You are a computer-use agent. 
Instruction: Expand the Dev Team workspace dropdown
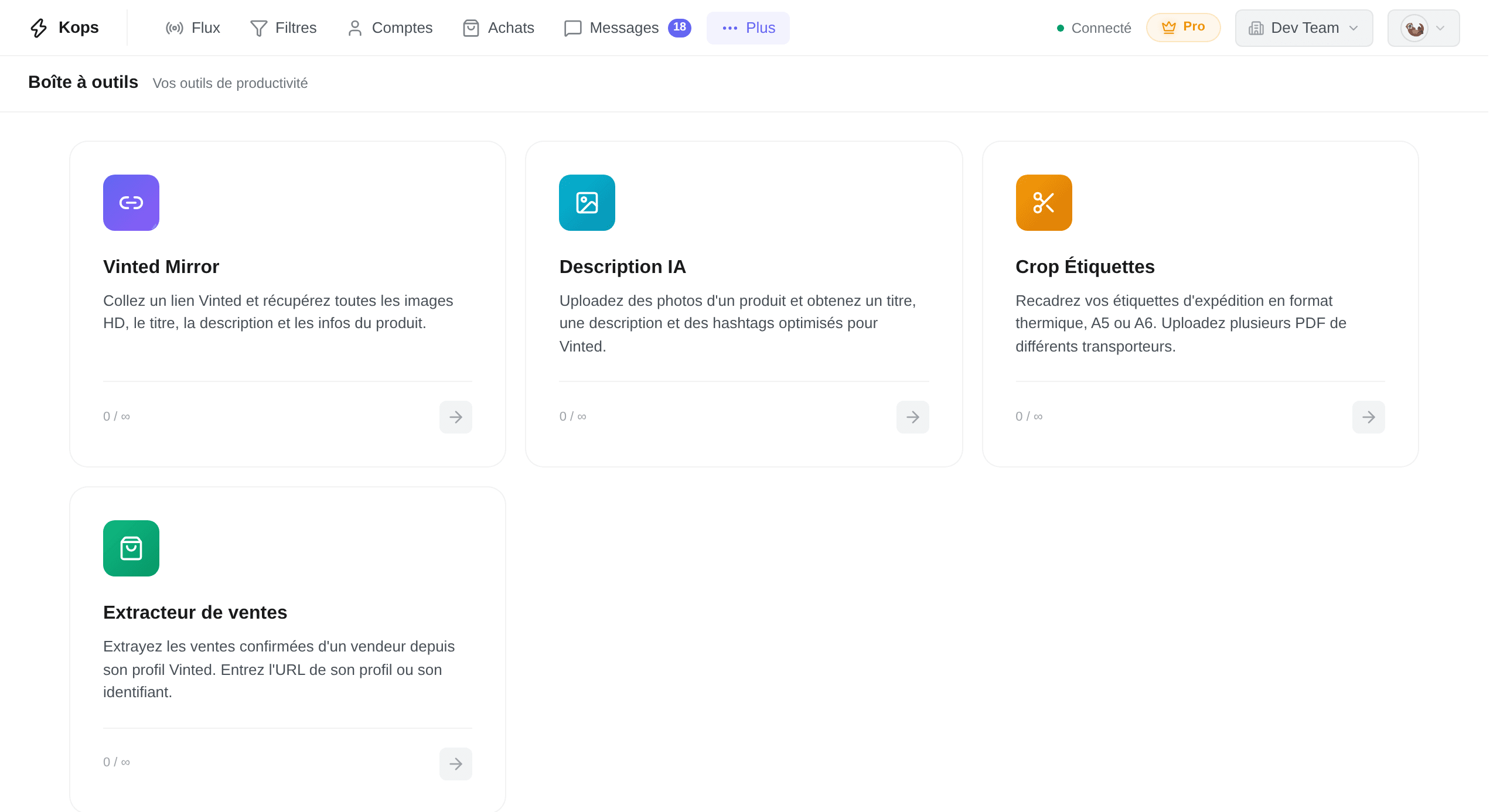(x=1304, y=28)
